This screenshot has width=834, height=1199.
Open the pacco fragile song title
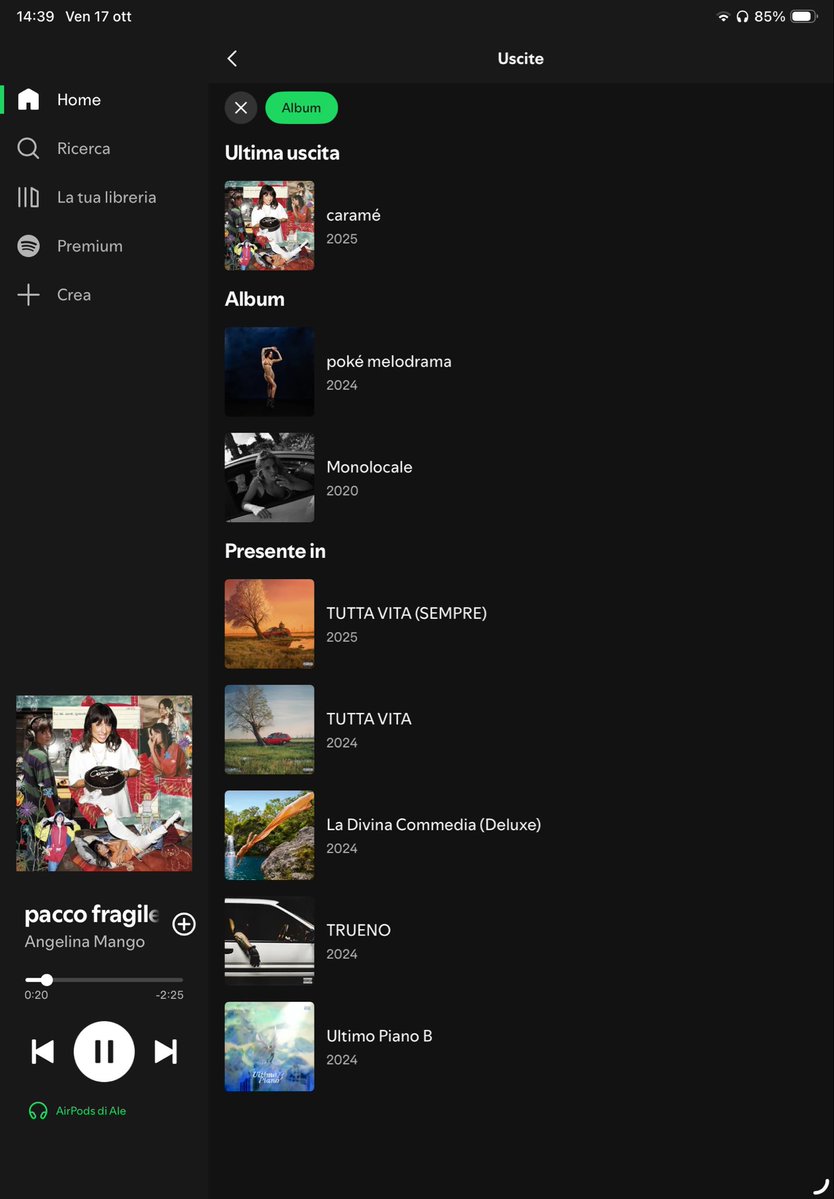click(92, 914)
